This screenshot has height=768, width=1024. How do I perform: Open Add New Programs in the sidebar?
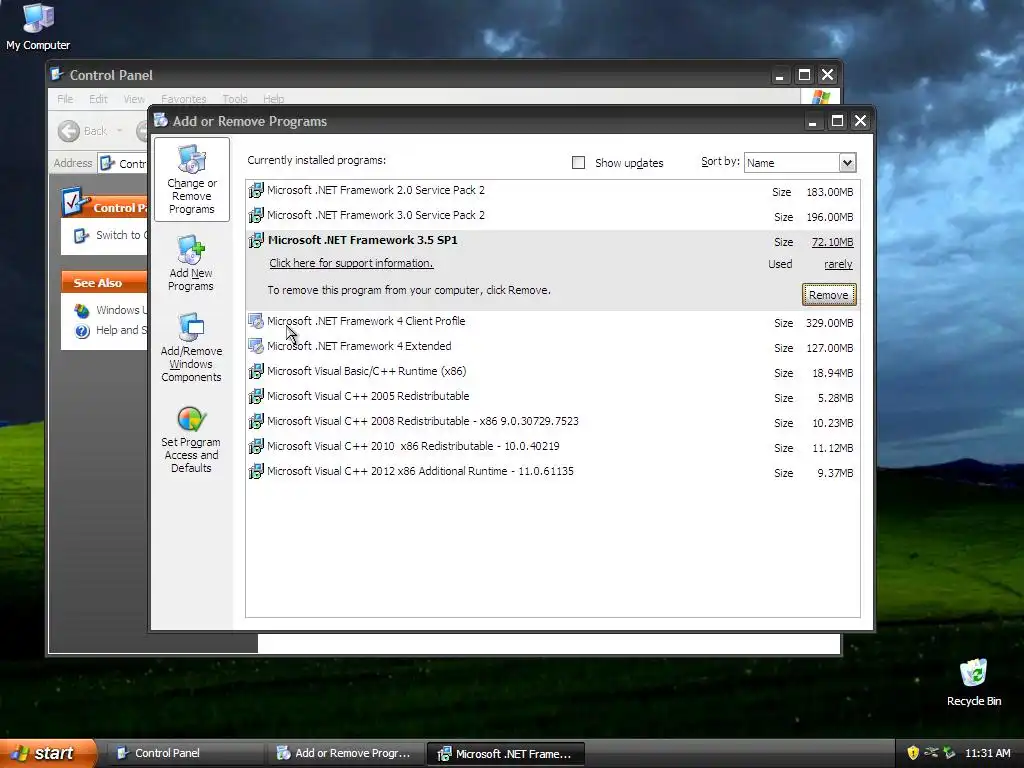(x=191, y=263)
